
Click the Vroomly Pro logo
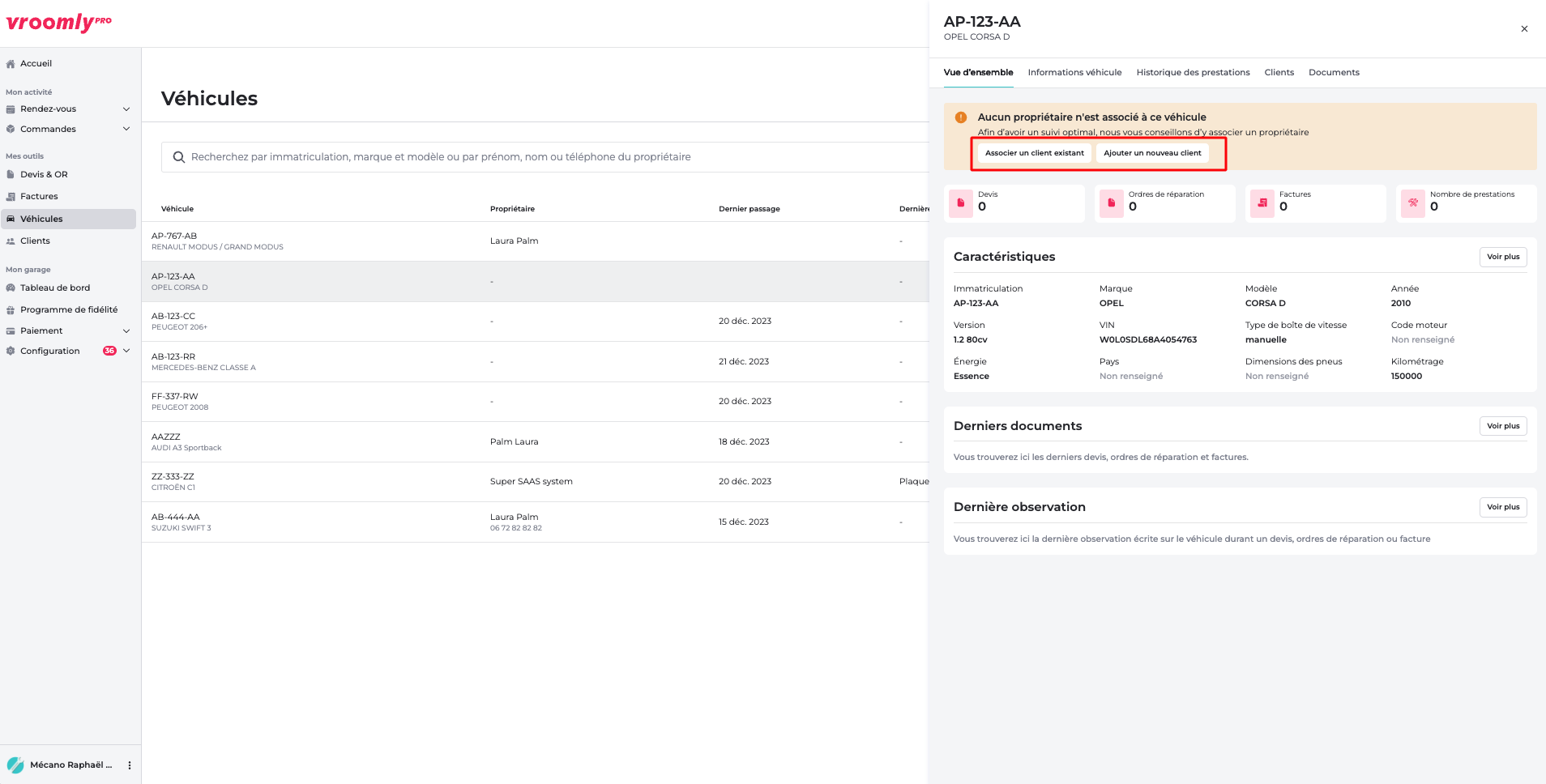(58, 23)
